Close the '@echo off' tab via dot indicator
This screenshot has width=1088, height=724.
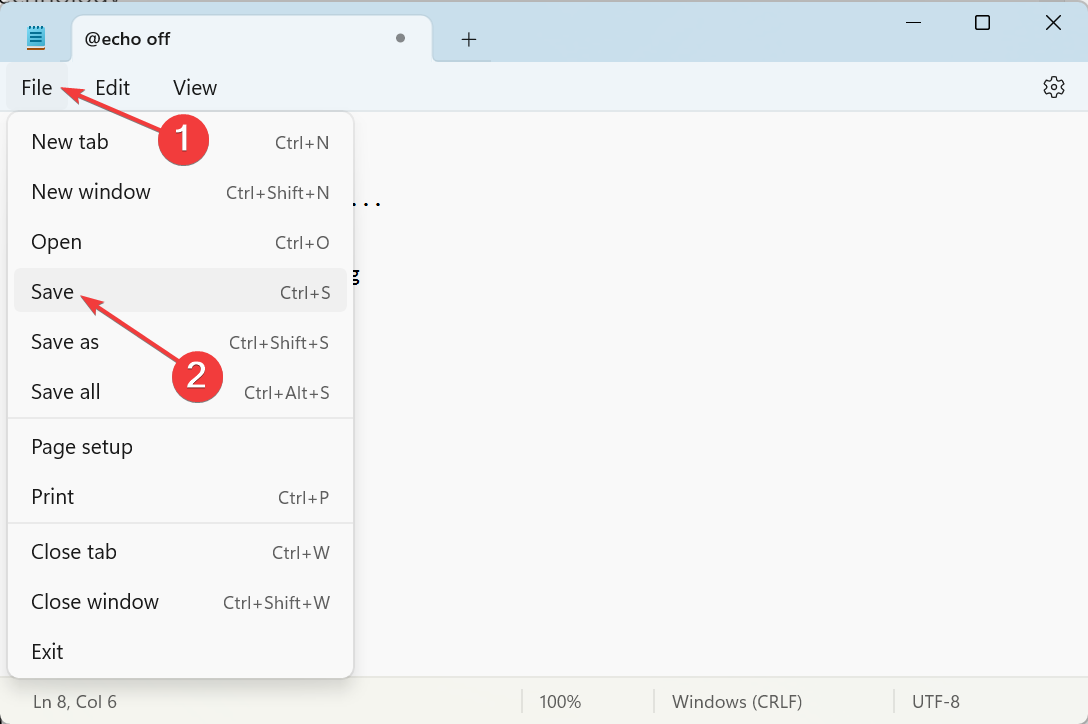400,39
